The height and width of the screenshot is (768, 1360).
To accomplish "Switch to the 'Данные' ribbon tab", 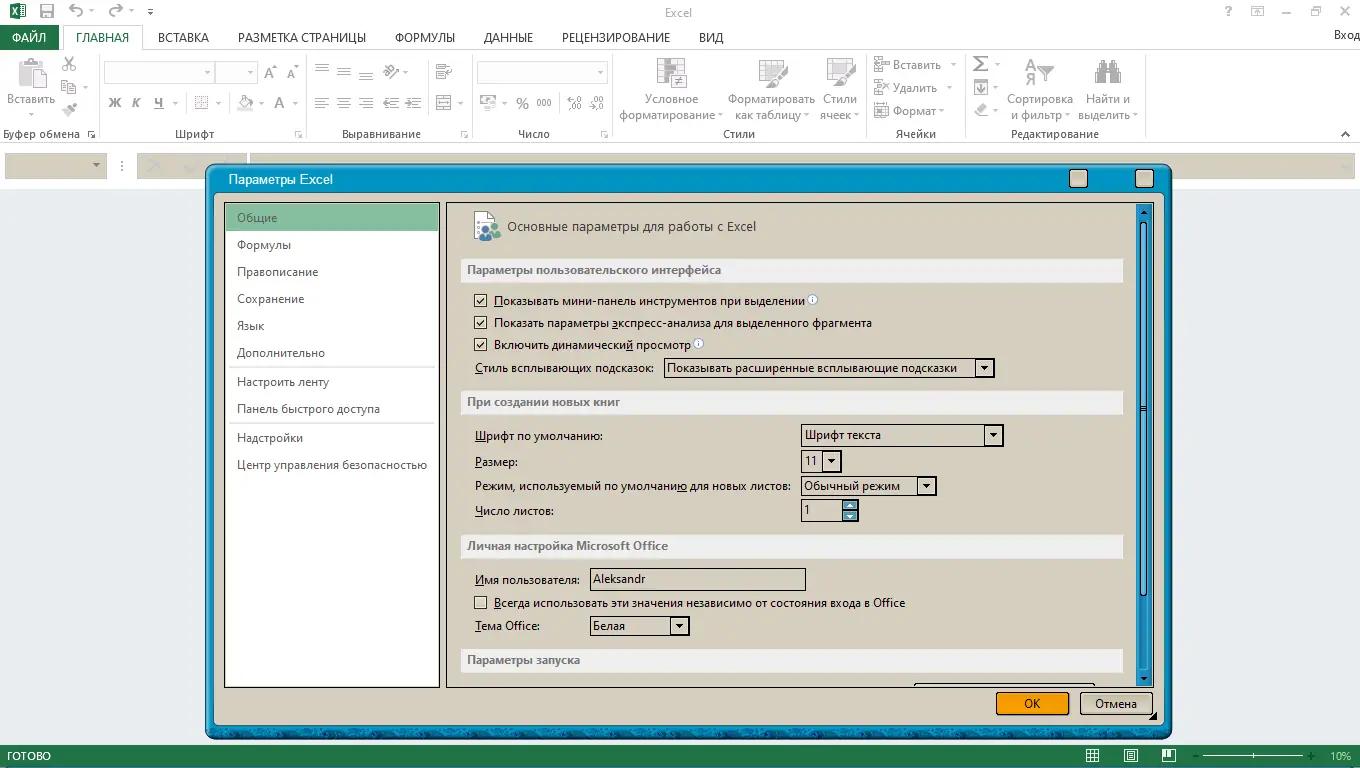I will (508, 38).
